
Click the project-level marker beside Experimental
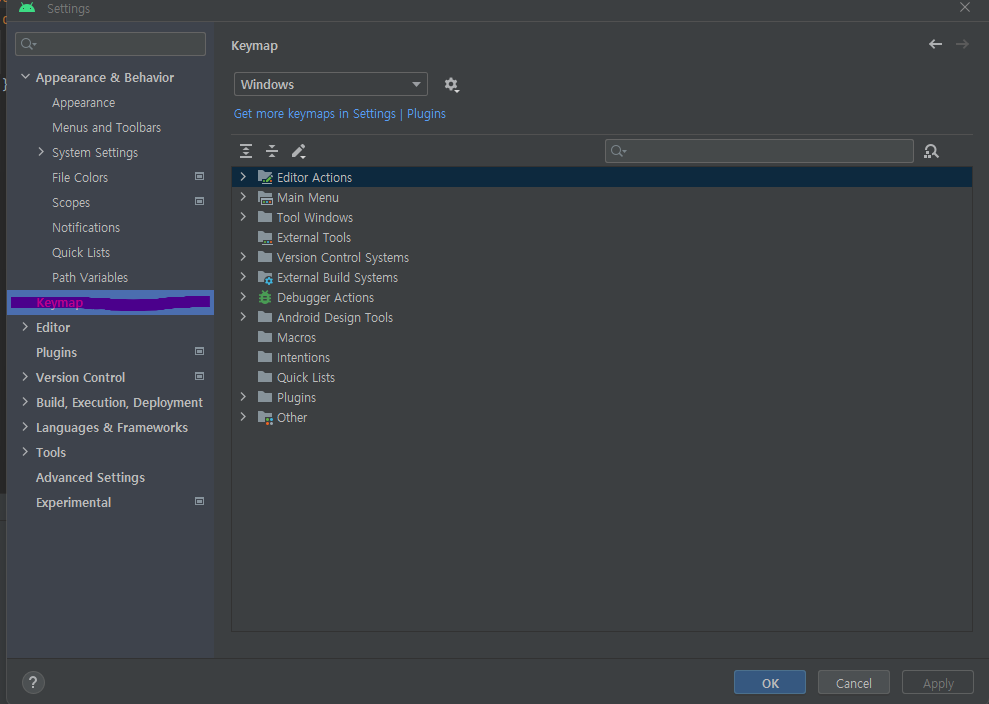click(199, 502)
